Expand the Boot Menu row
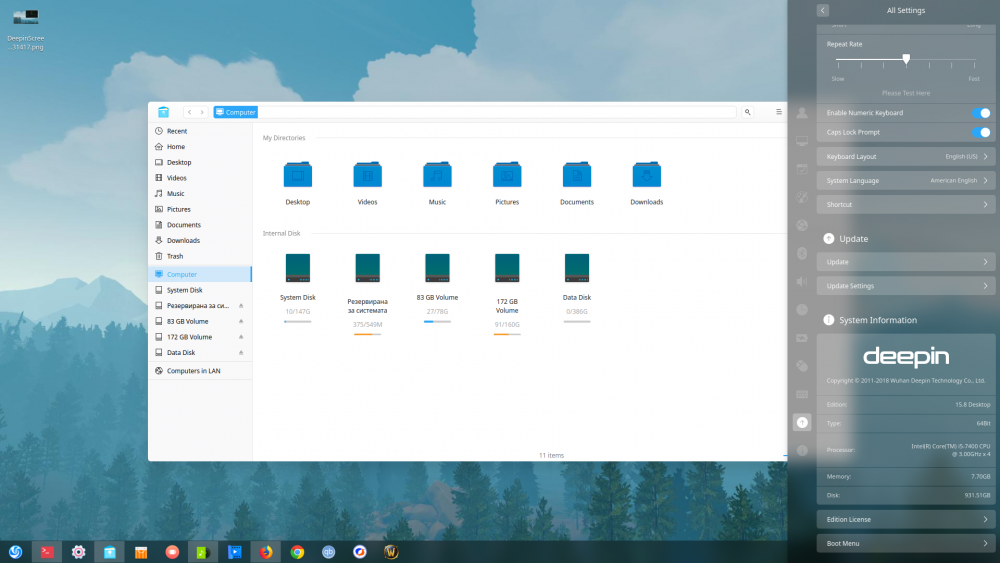Image resolution: width=1000 pixels, height=563 pixels. pos(906,543)
